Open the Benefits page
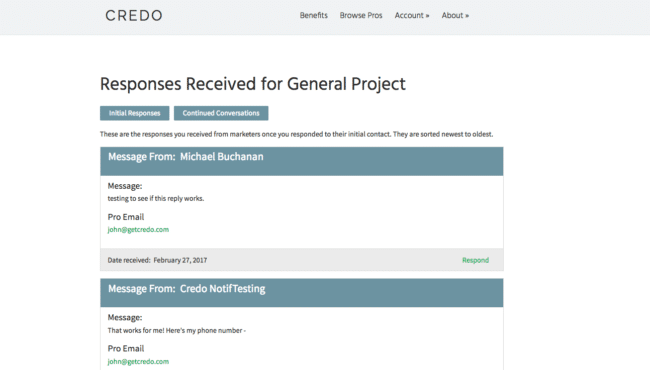 click(313, 15)
